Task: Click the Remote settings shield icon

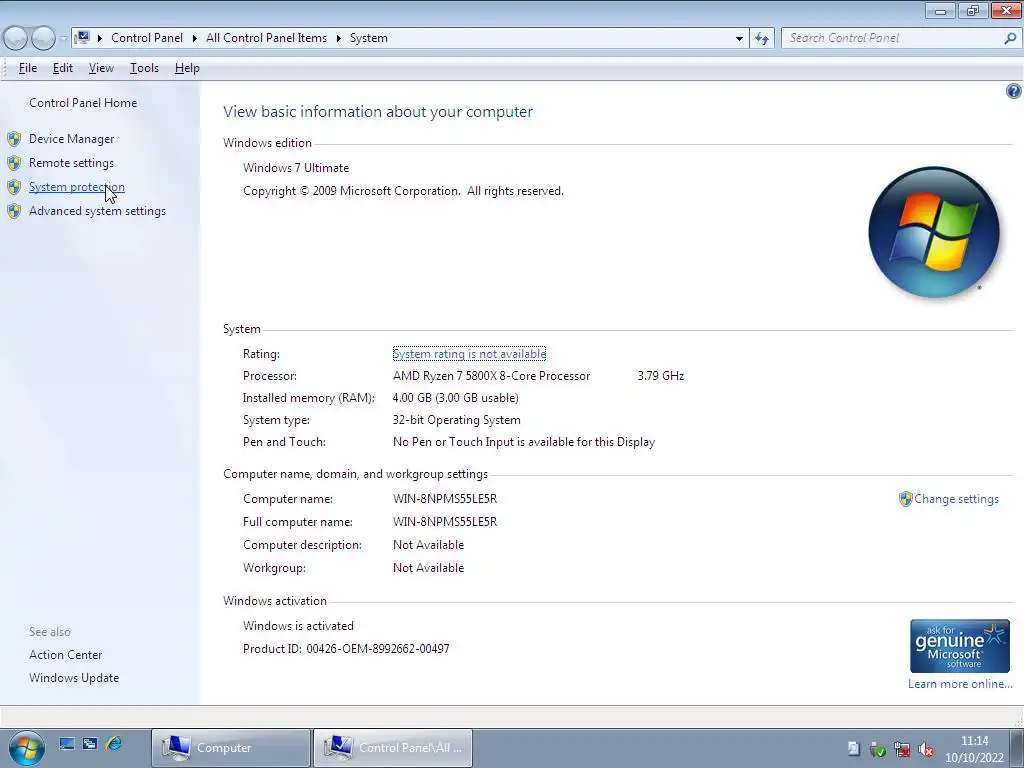Action: [x=14, y=163]
